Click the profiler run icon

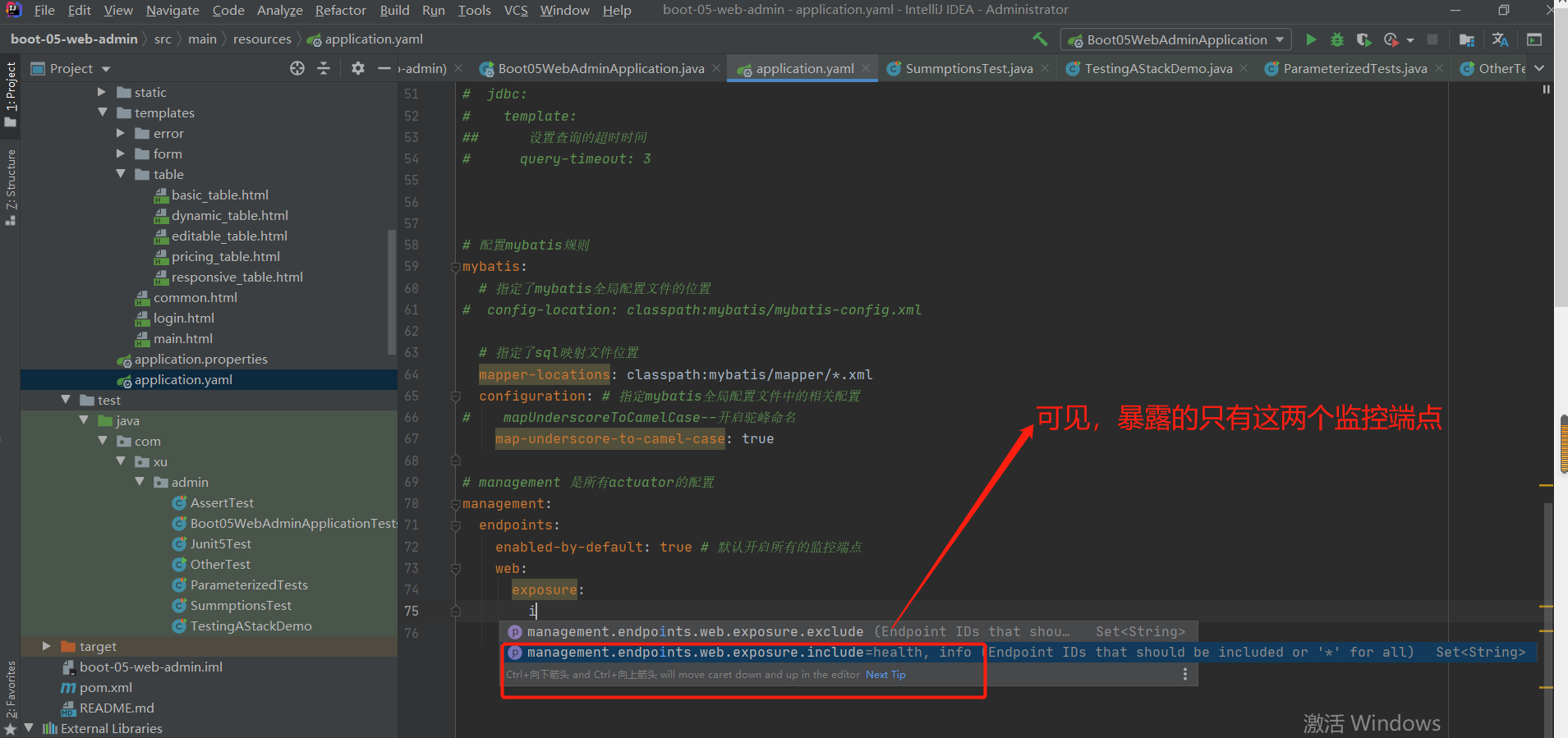(1391, 39)
